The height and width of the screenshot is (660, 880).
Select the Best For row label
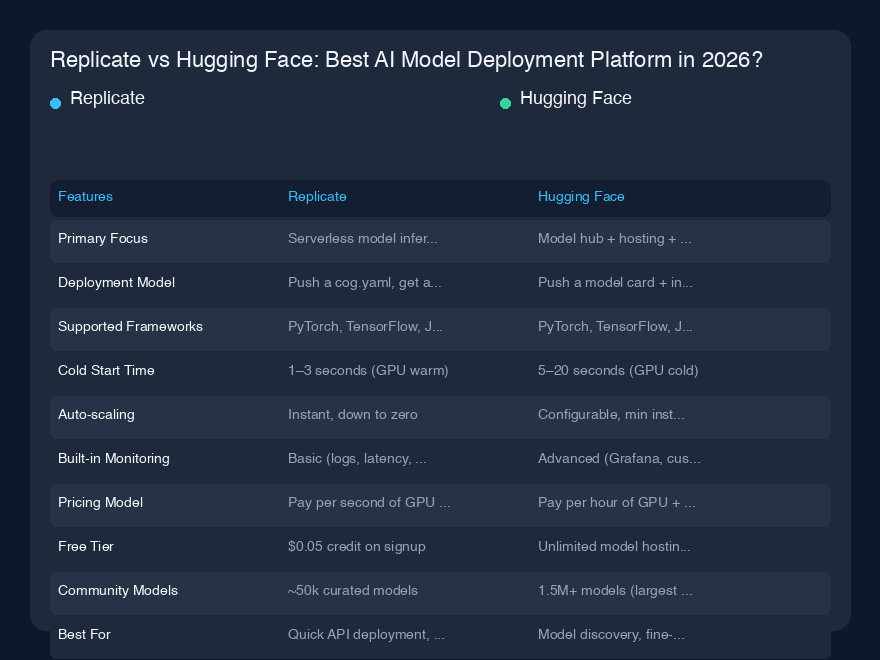point(84,634)
